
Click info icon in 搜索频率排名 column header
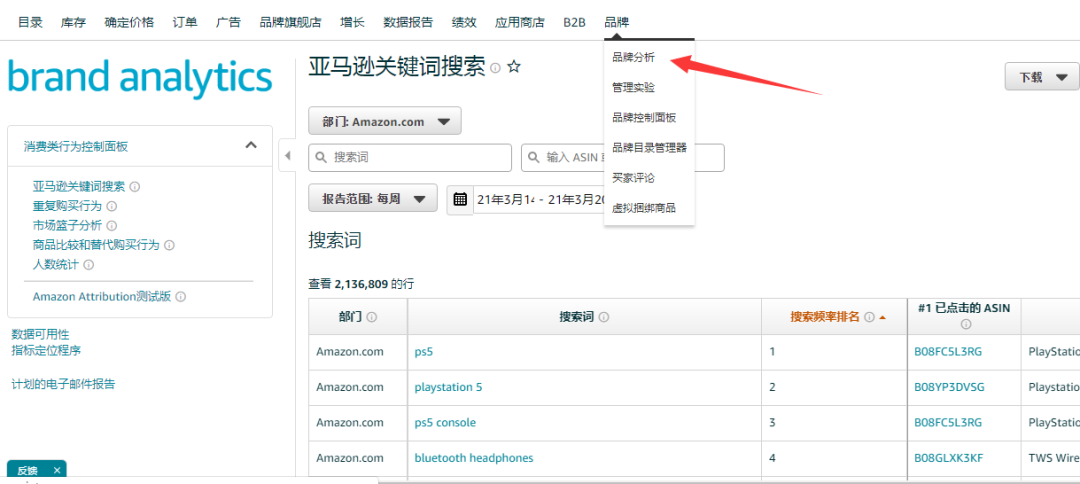tap(869, 317)
